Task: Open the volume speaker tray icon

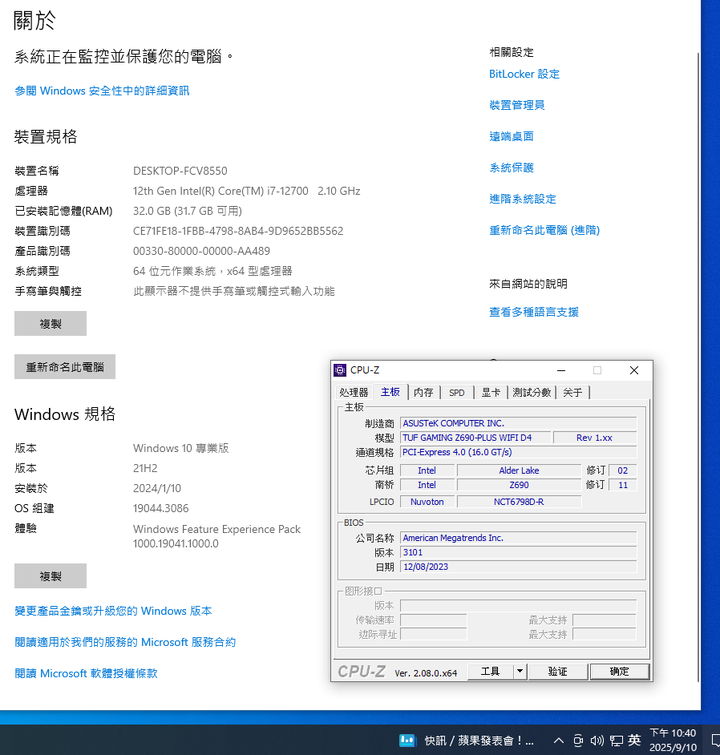Action: [597, 740]
